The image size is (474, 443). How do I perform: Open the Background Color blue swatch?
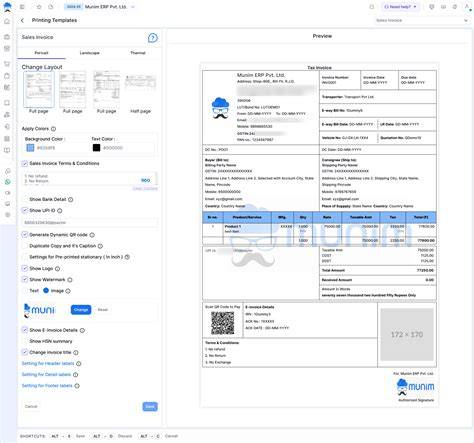[30, 148]
